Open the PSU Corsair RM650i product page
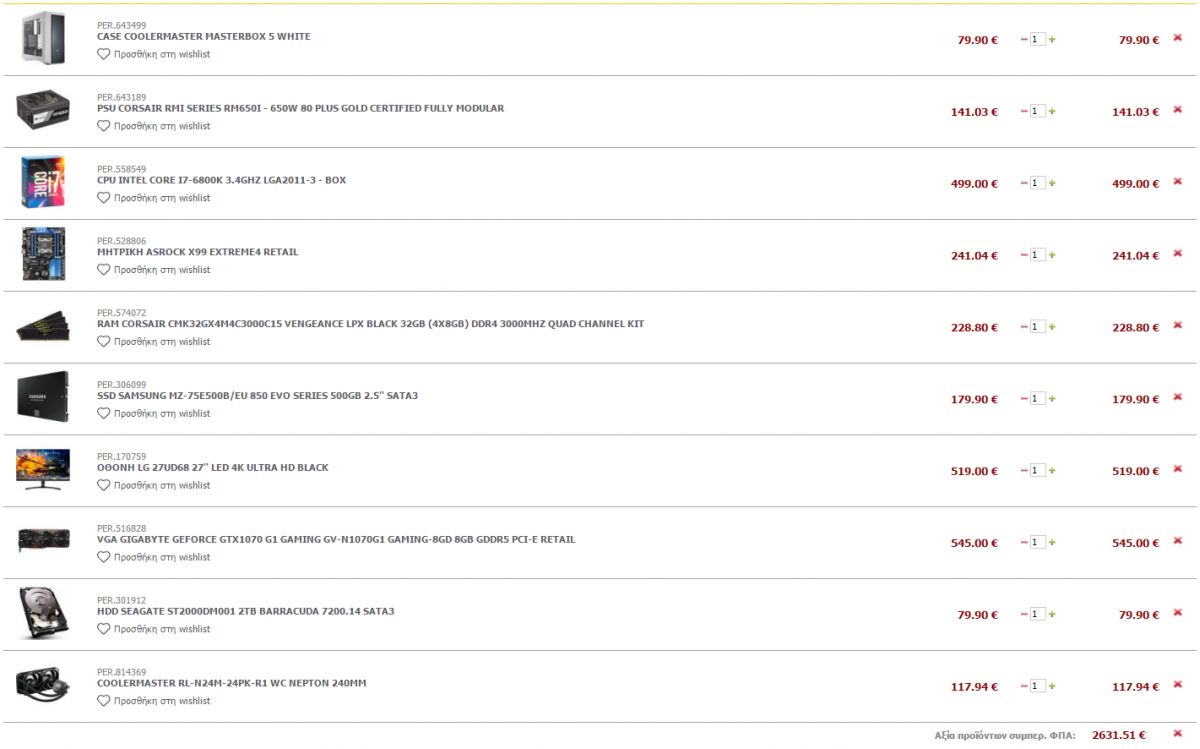This screenshot has width=1200, height=749. pos(301,108)
